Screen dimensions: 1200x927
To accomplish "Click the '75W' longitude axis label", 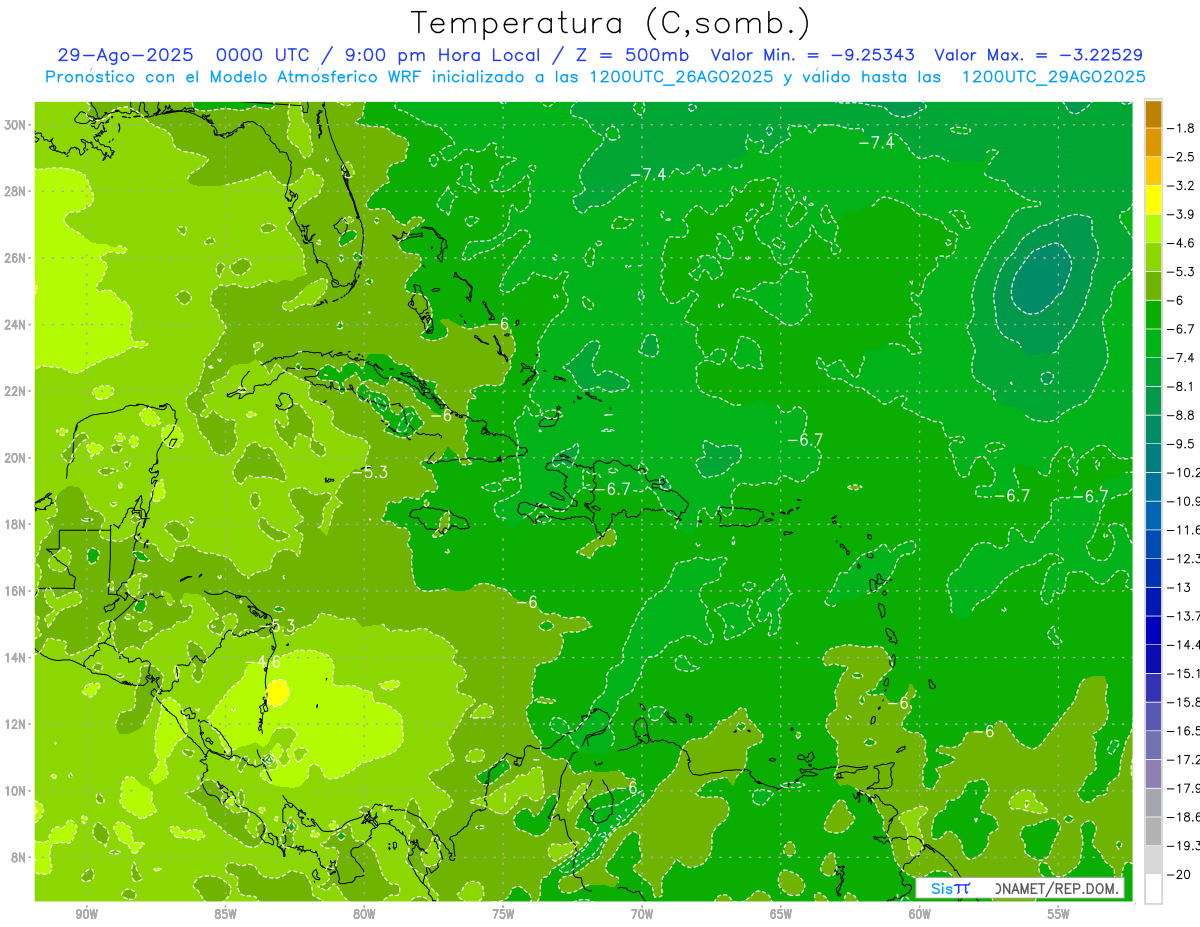I will (503, 914).
